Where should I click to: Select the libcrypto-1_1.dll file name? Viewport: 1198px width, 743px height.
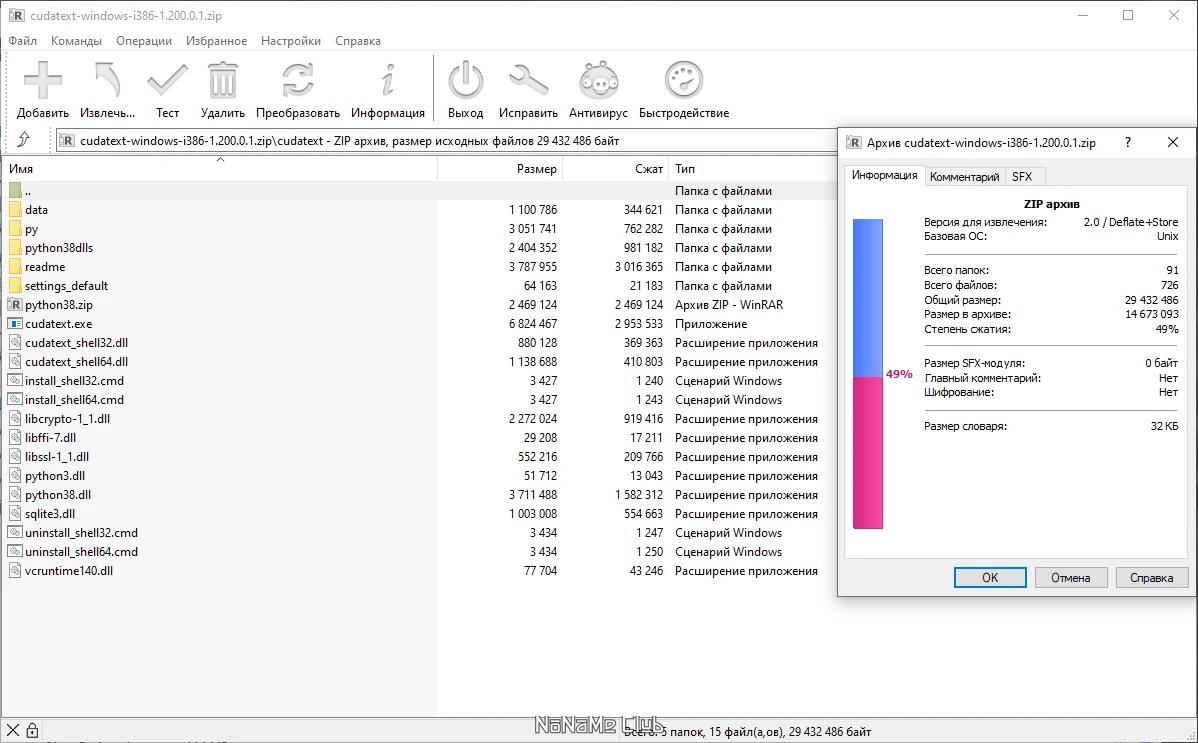tap(67, 419)
